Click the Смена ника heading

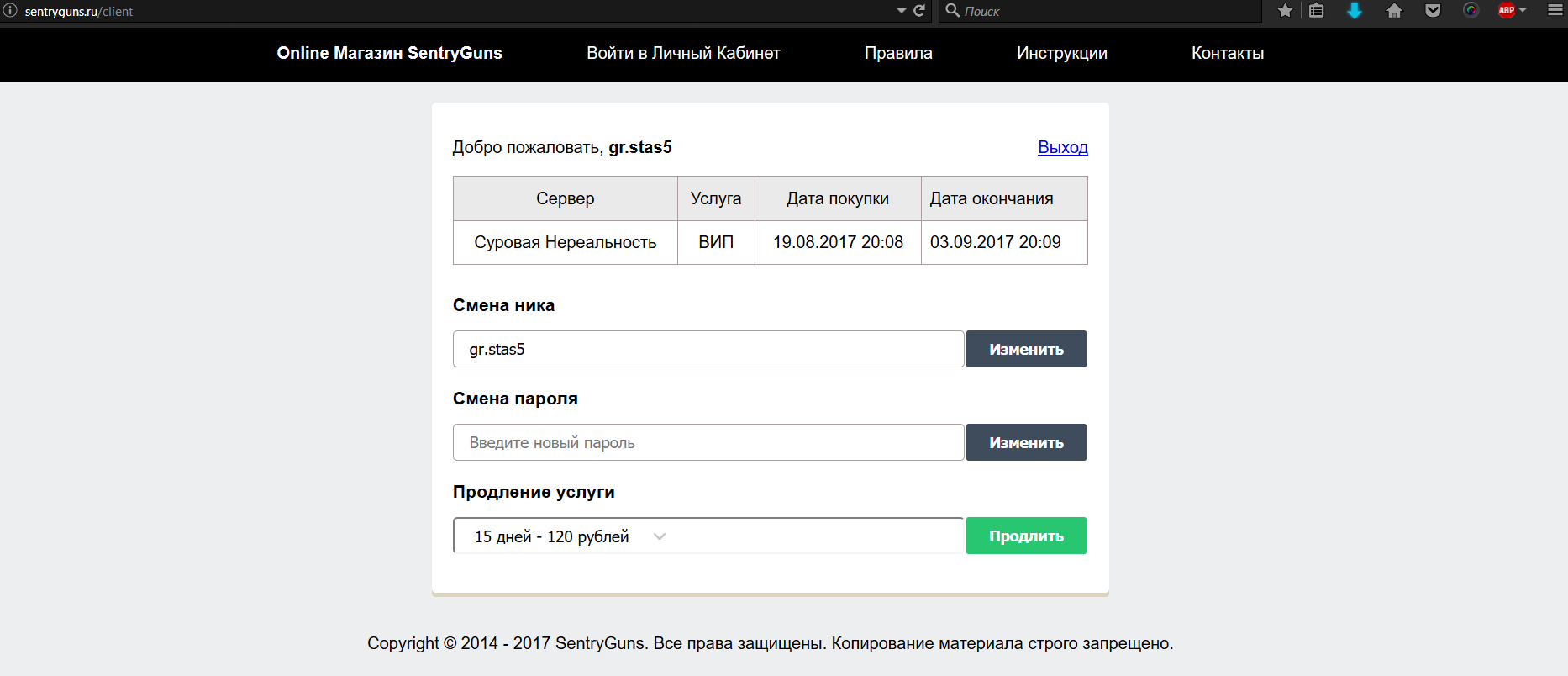pos(503,305)
